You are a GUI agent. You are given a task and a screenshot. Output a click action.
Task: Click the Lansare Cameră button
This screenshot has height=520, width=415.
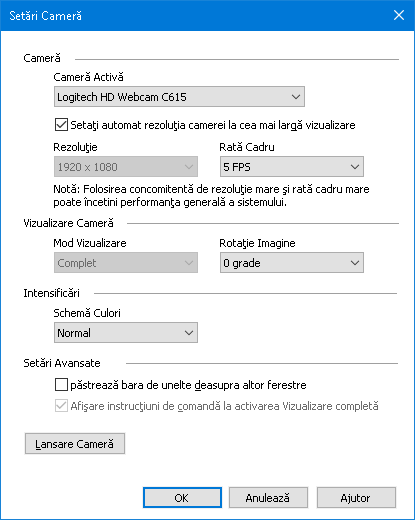[x=75, y=444]
